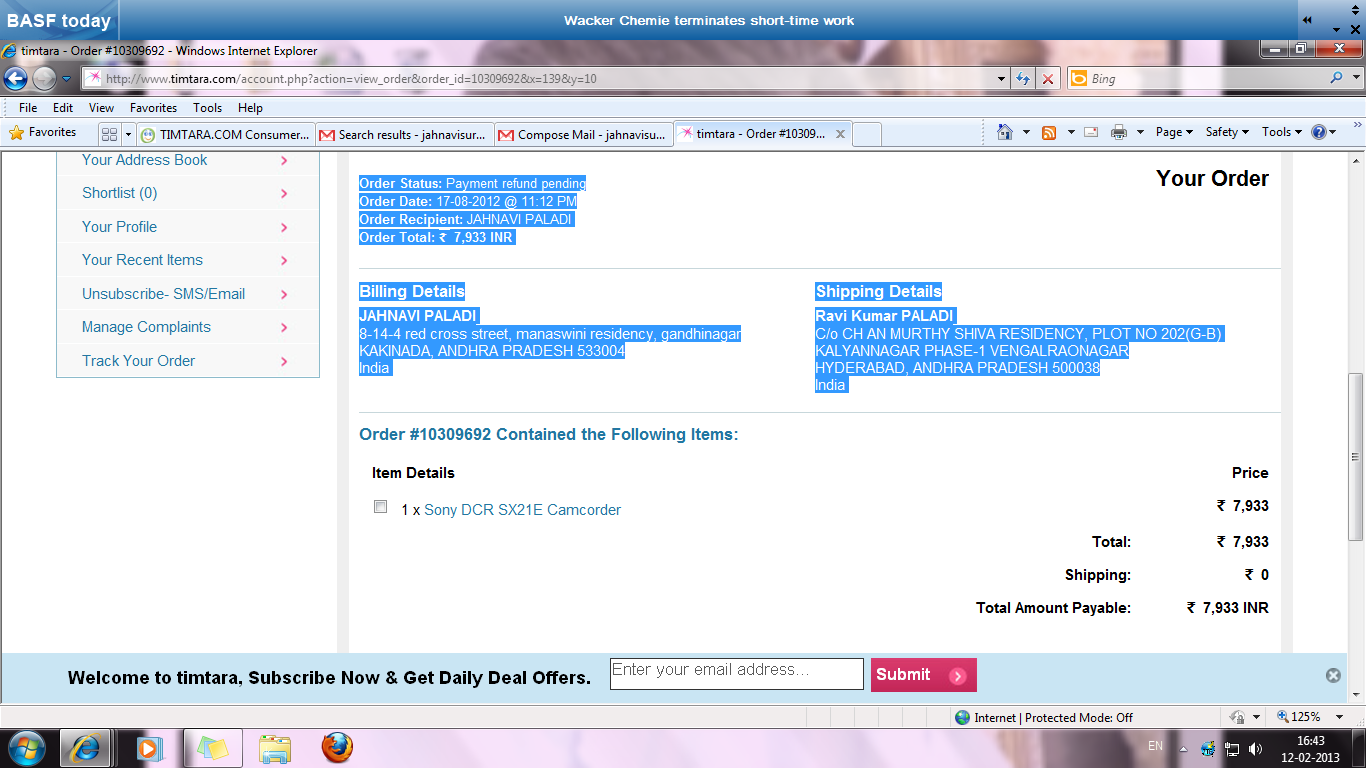Open the Print dropdown arrow
Viewport: 1366px width, 768px height.
[1140, 132]
